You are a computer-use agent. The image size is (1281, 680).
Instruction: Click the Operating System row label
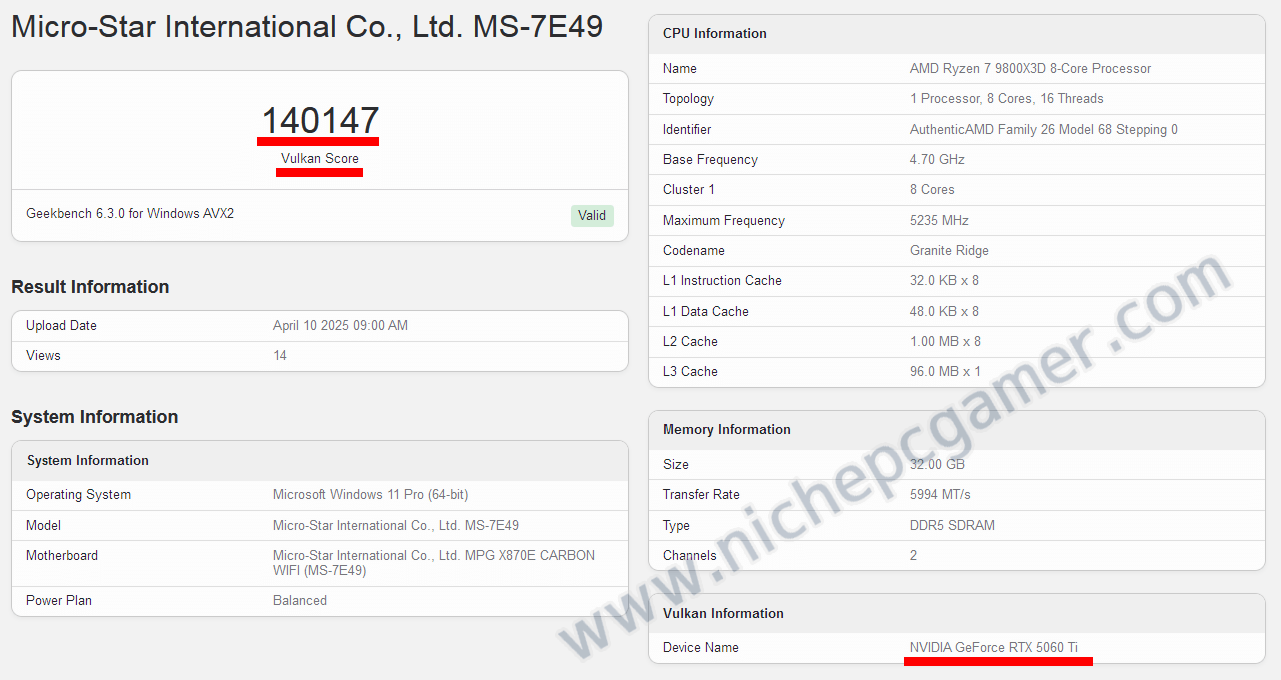[x=78, y=494]
